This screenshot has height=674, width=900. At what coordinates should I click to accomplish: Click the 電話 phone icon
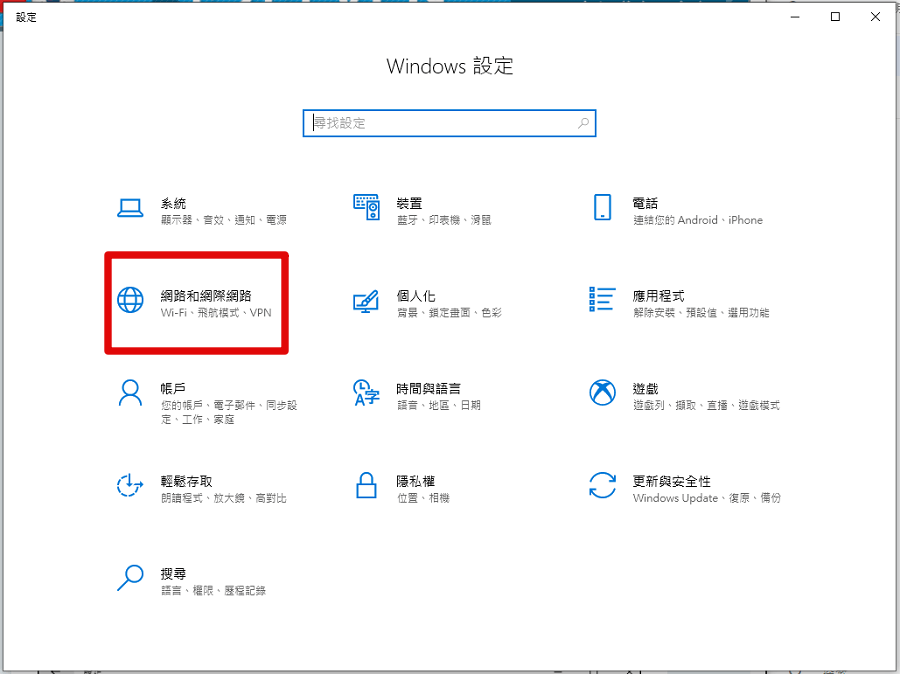tap(602, 207)
